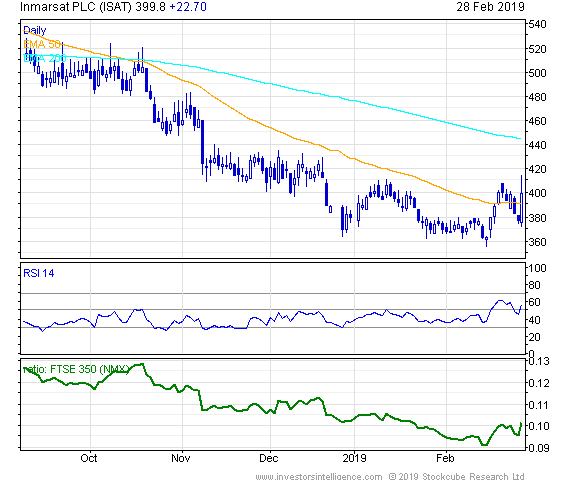Click the 'EMA 50' legend label
Screen dimensions: 575x480
(42, 44)
